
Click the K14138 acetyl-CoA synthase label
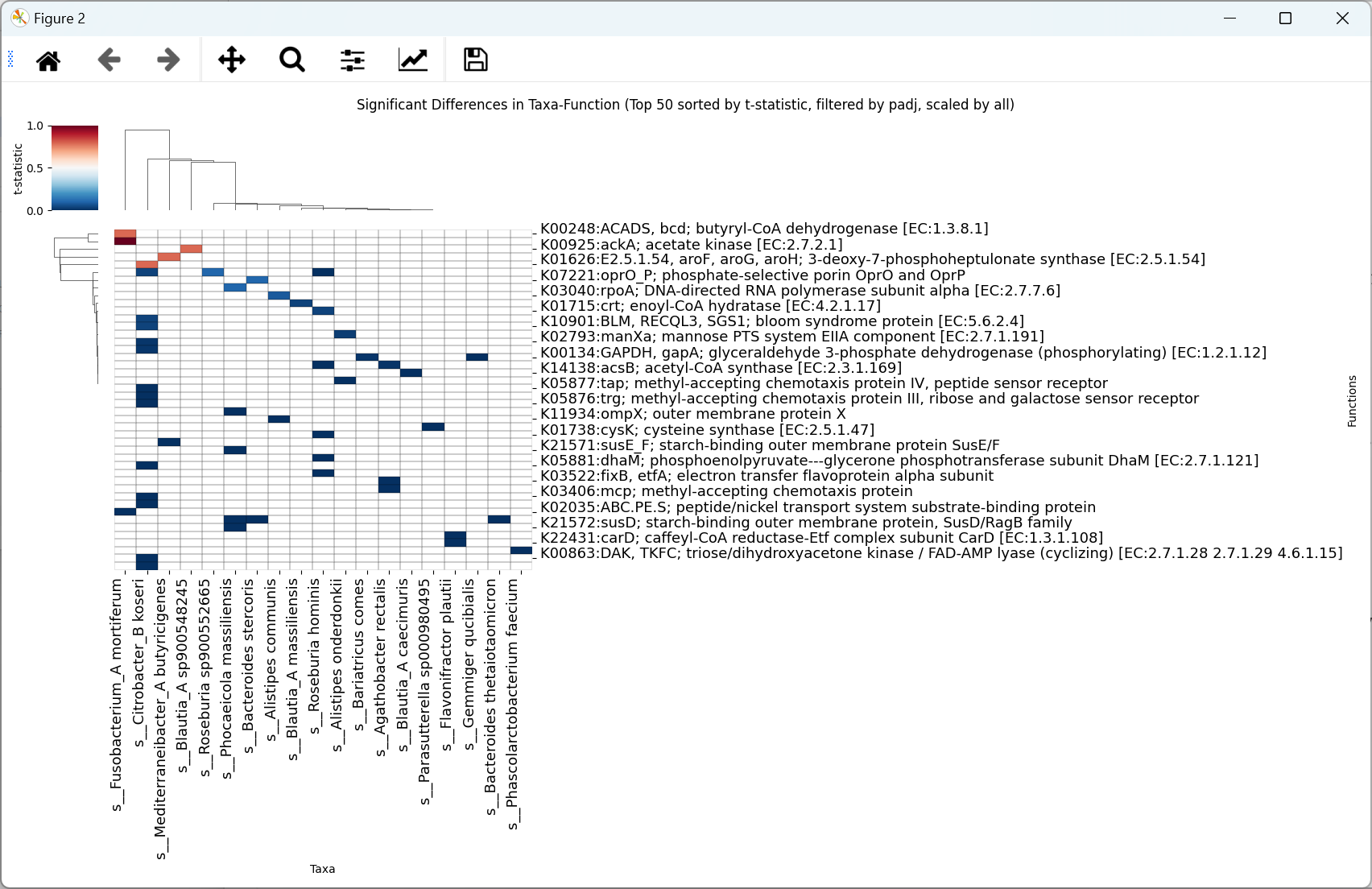coord(721,368)
